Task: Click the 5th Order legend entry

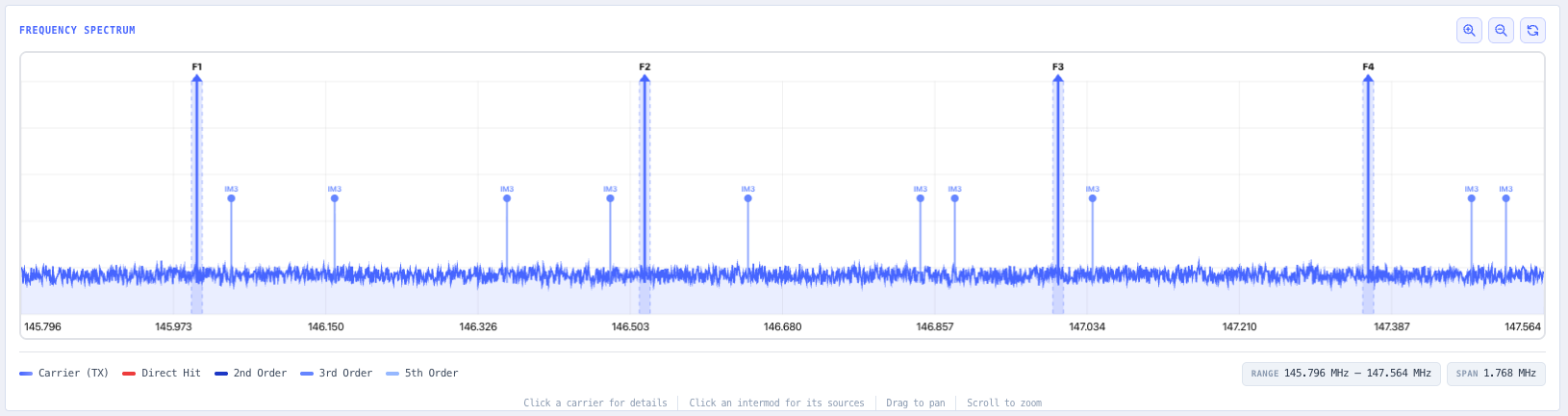Action: [421, 373]
